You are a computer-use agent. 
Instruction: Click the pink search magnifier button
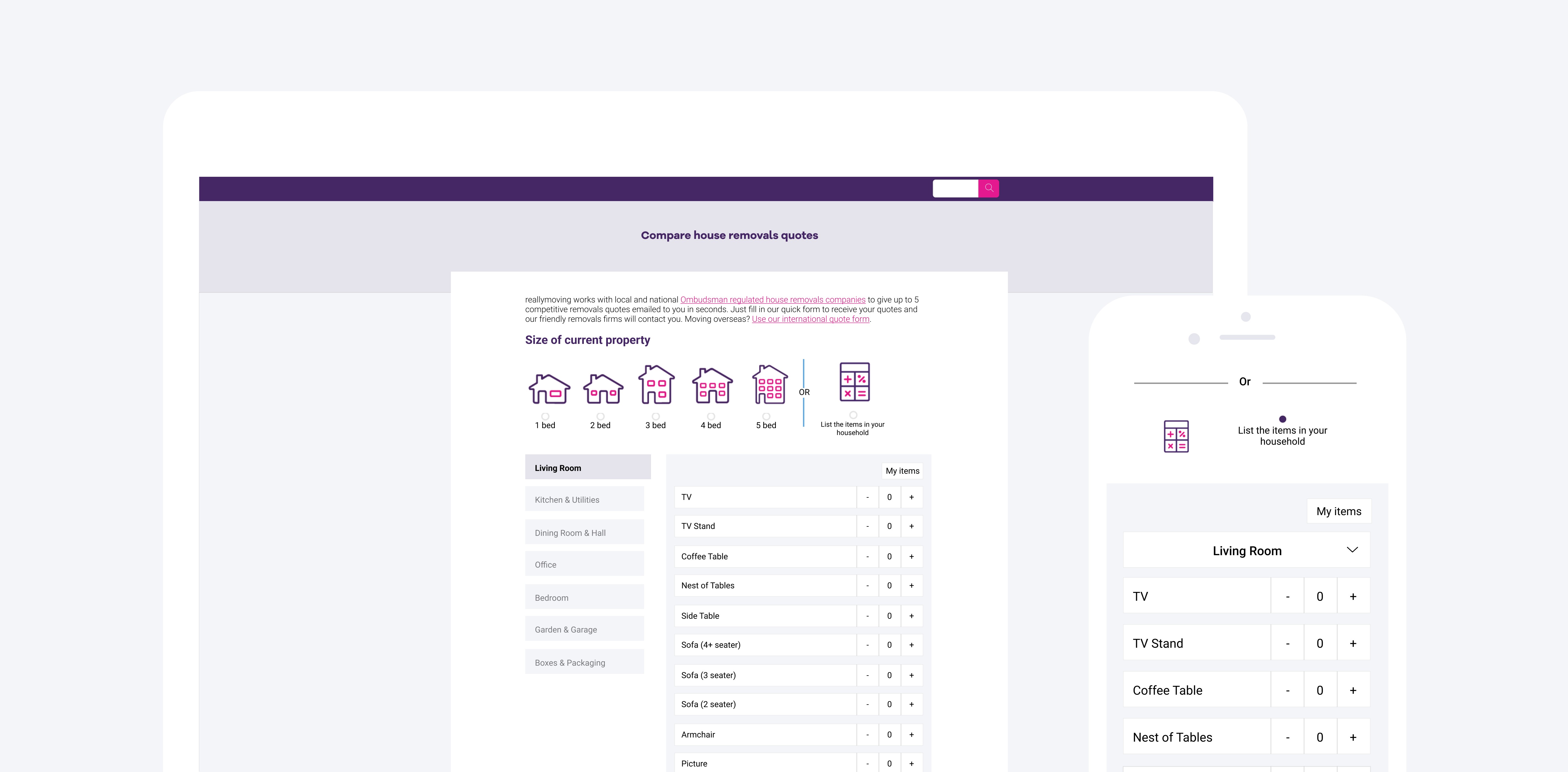tap(989, 188)
